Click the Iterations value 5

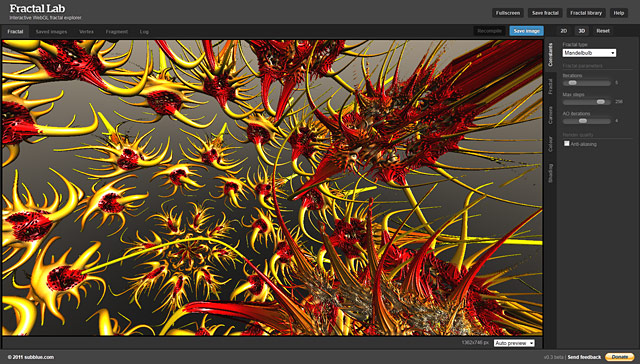(x=616, y=83)
